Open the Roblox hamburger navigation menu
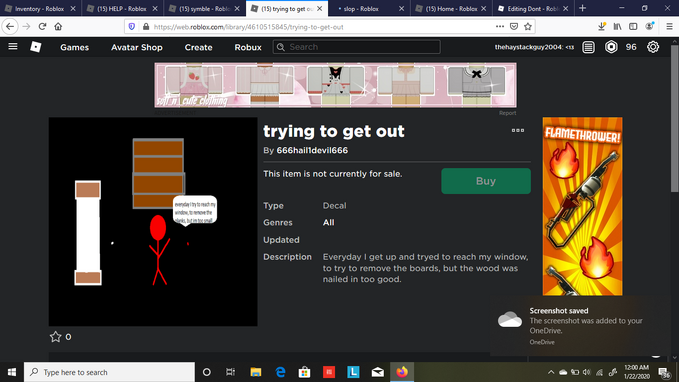 pyautogui.click(x=13, y=46)
